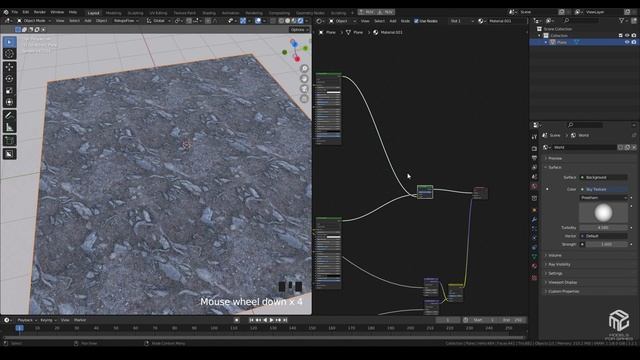
Task: Open Object Mode dropdown in viewport header
Action: (x=34, y=20)
